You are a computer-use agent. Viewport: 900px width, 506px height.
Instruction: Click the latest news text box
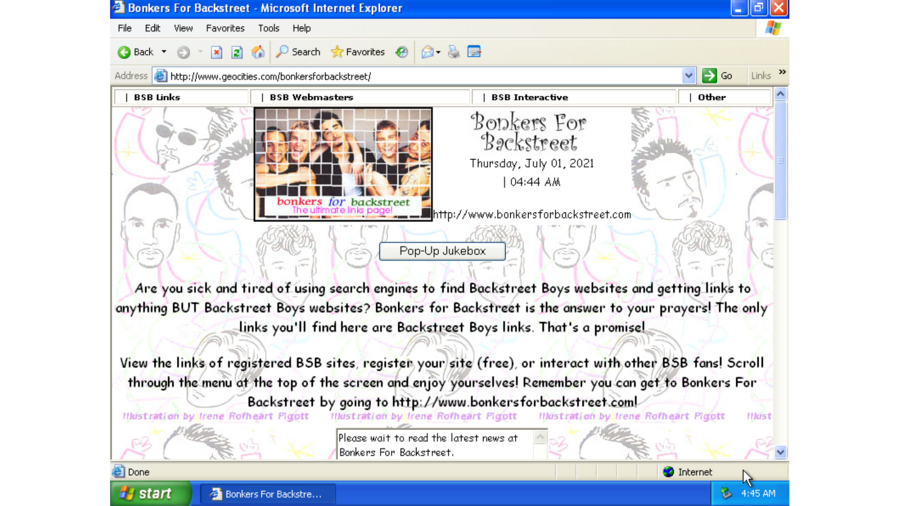[x=435, y=445]
